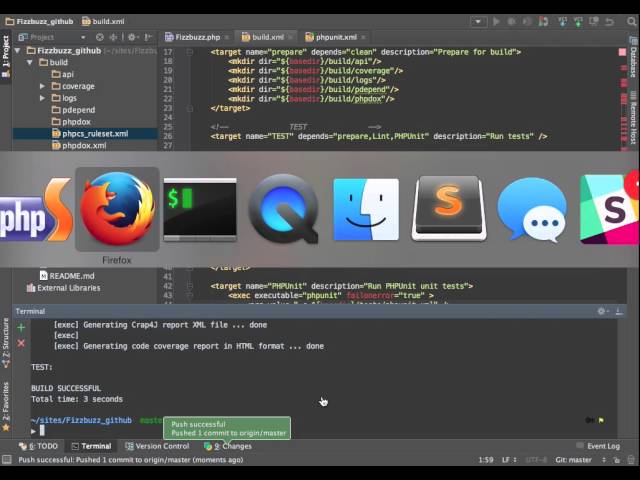This screenshot has height=480, width=640.
Task: Expand the coverage folder
Action: click(x=42, y=86)
